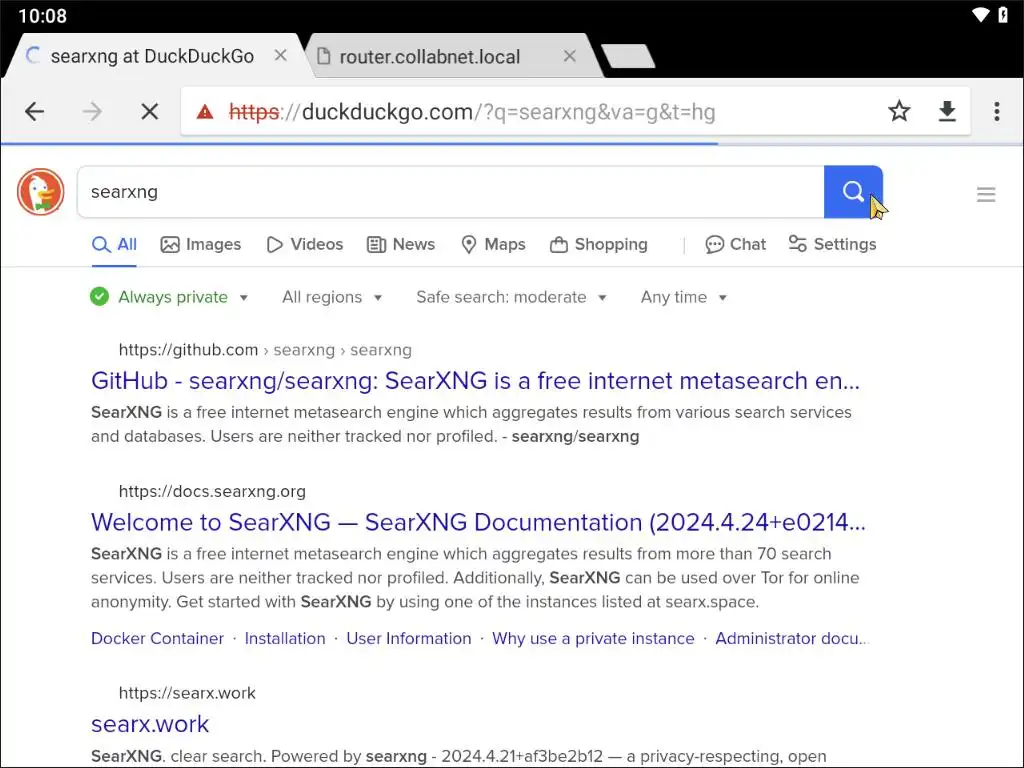1024x768 pixels.
Task: Open Welcome to SearXNG Documentation result
Action: (x=478, y=522)
